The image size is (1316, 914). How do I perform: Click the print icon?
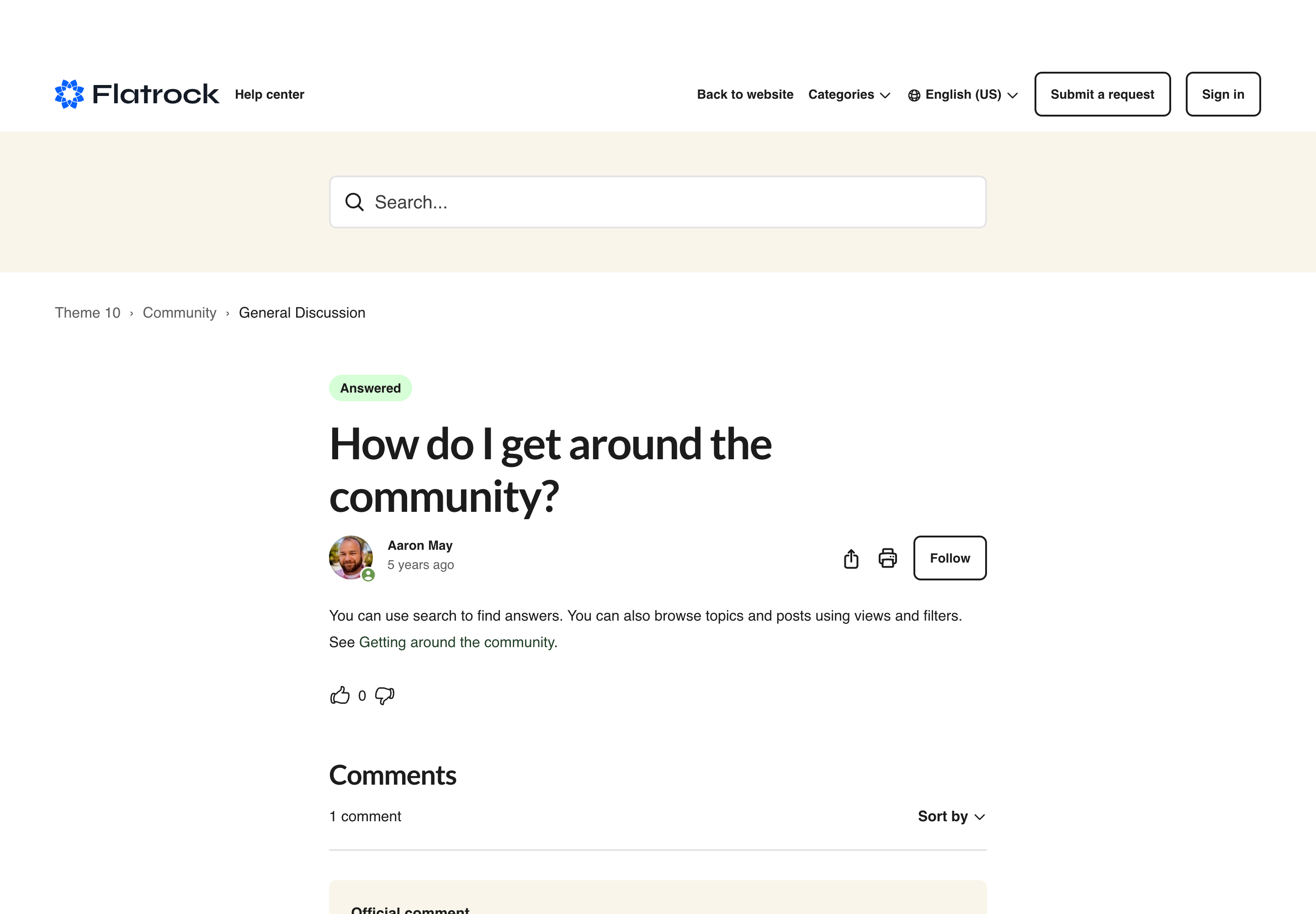(x=888, y=558)
